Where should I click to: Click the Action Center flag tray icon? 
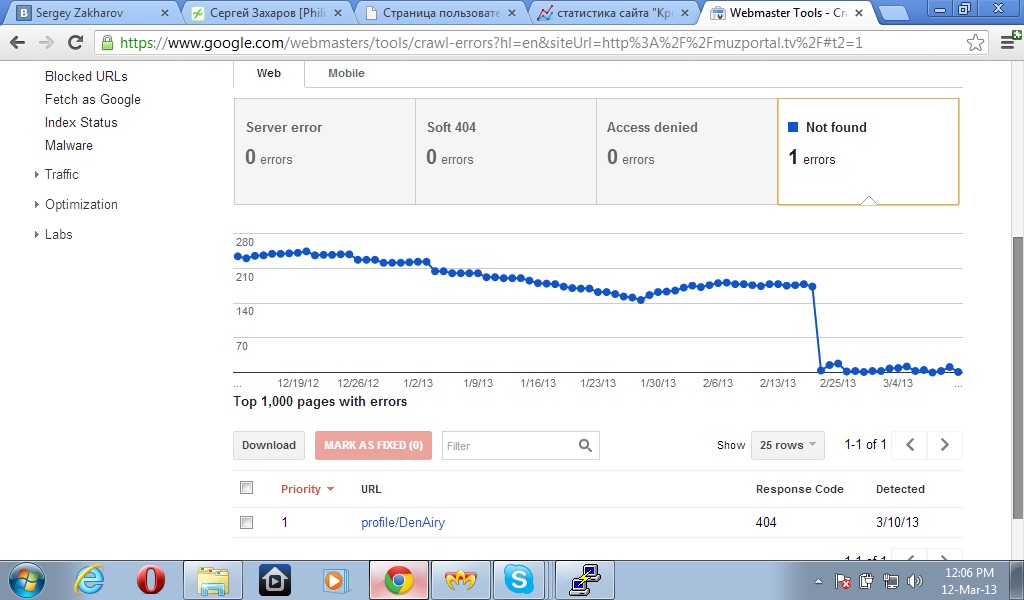(842, 580)
